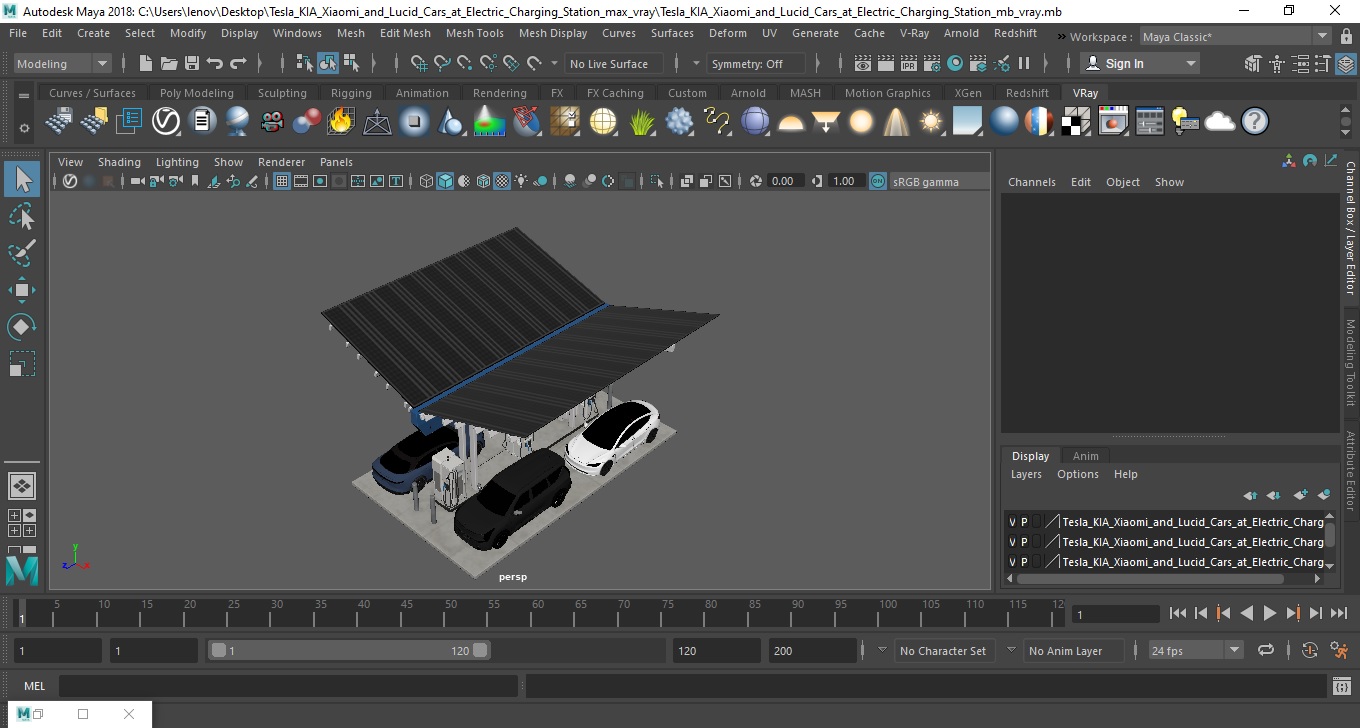
Task: Click the V-Ray sun light shelf icon
Action: (932, 122)
